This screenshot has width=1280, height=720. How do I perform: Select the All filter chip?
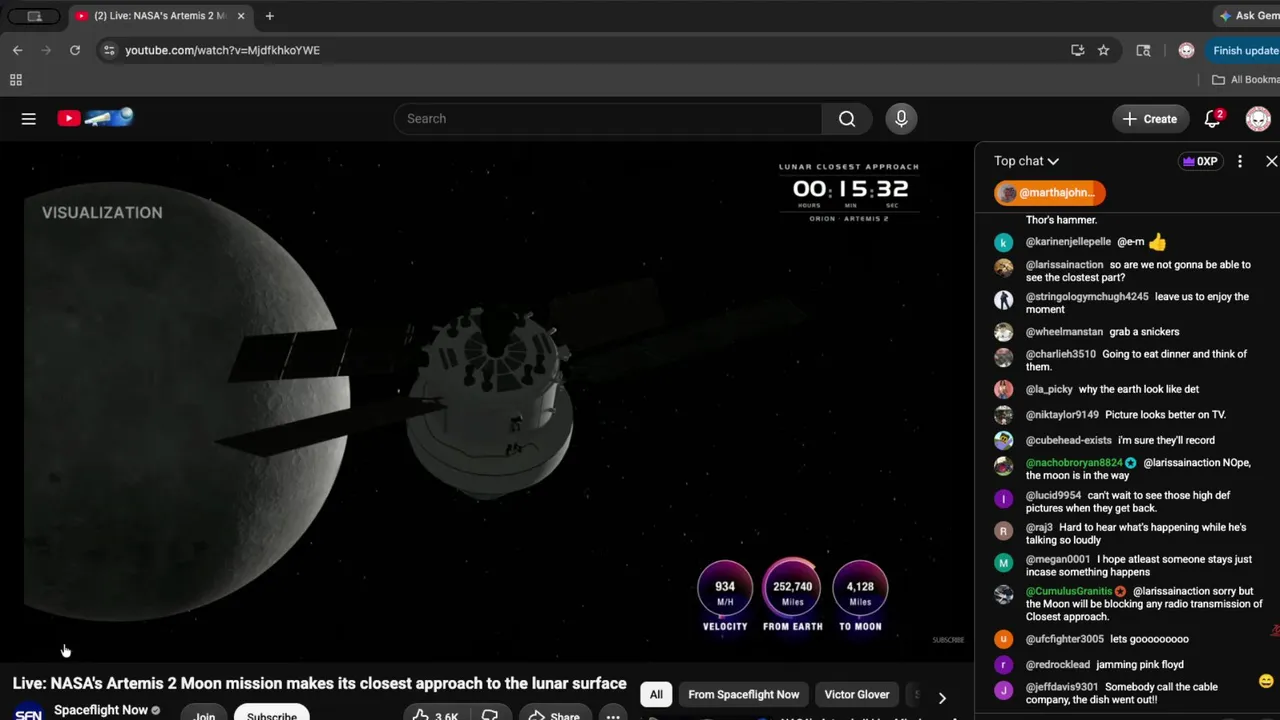click(656, 694)
